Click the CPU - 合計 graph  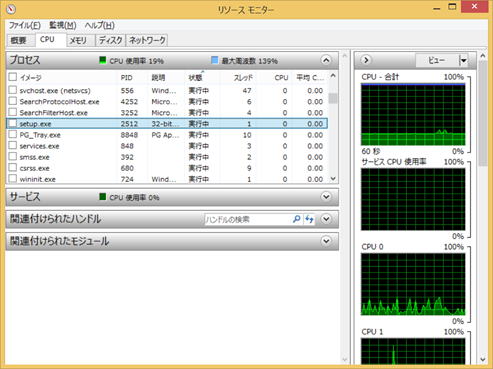413,114
